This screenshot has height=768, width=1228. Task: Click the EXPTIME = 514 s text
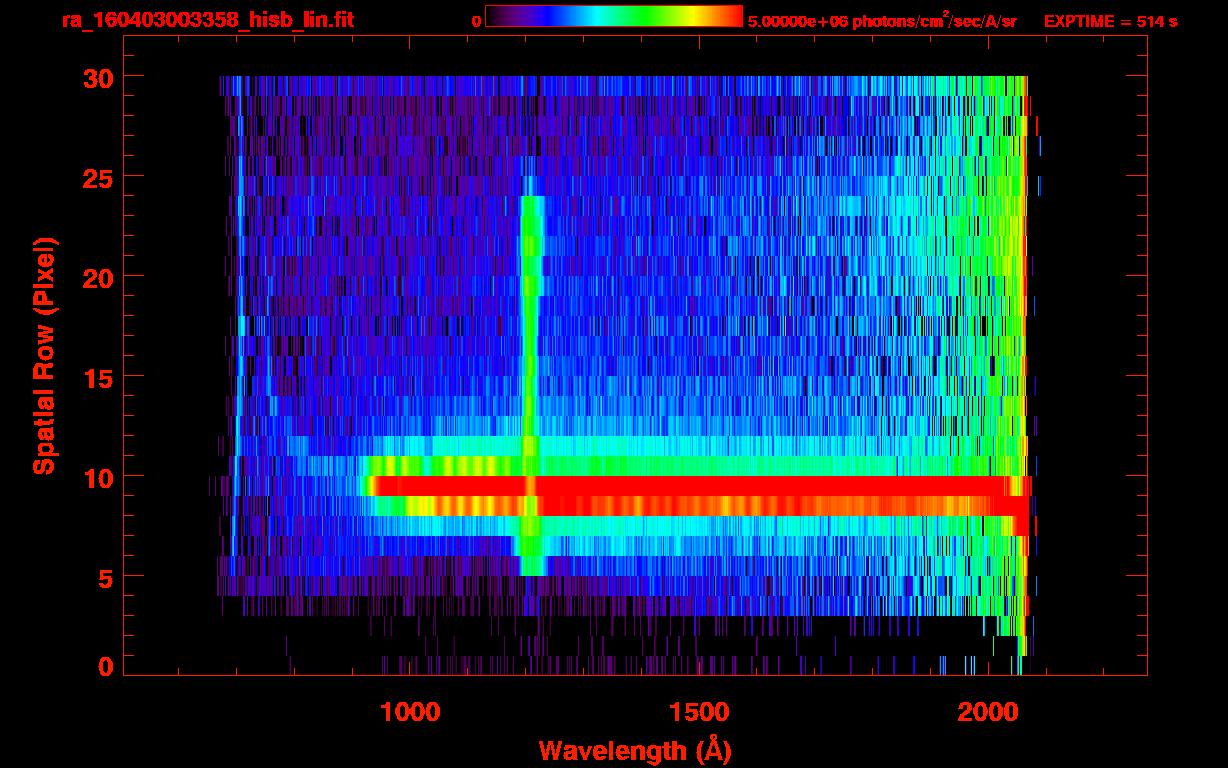point(1110,21)
